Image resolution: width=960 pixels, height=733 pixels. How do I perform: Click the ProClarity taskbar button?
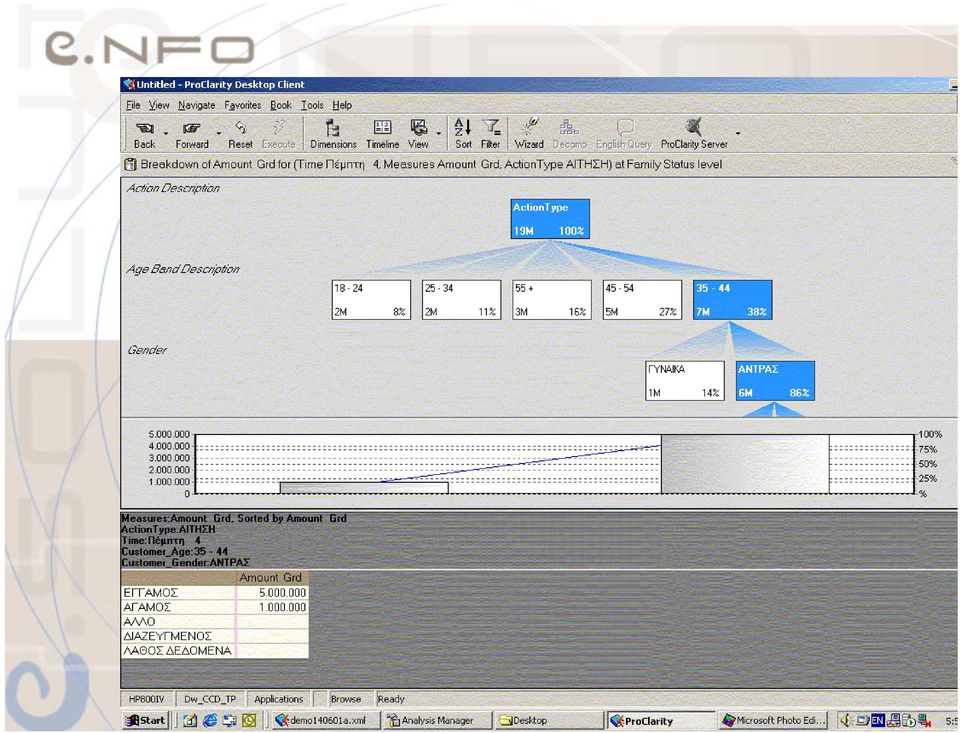point(660,720)
